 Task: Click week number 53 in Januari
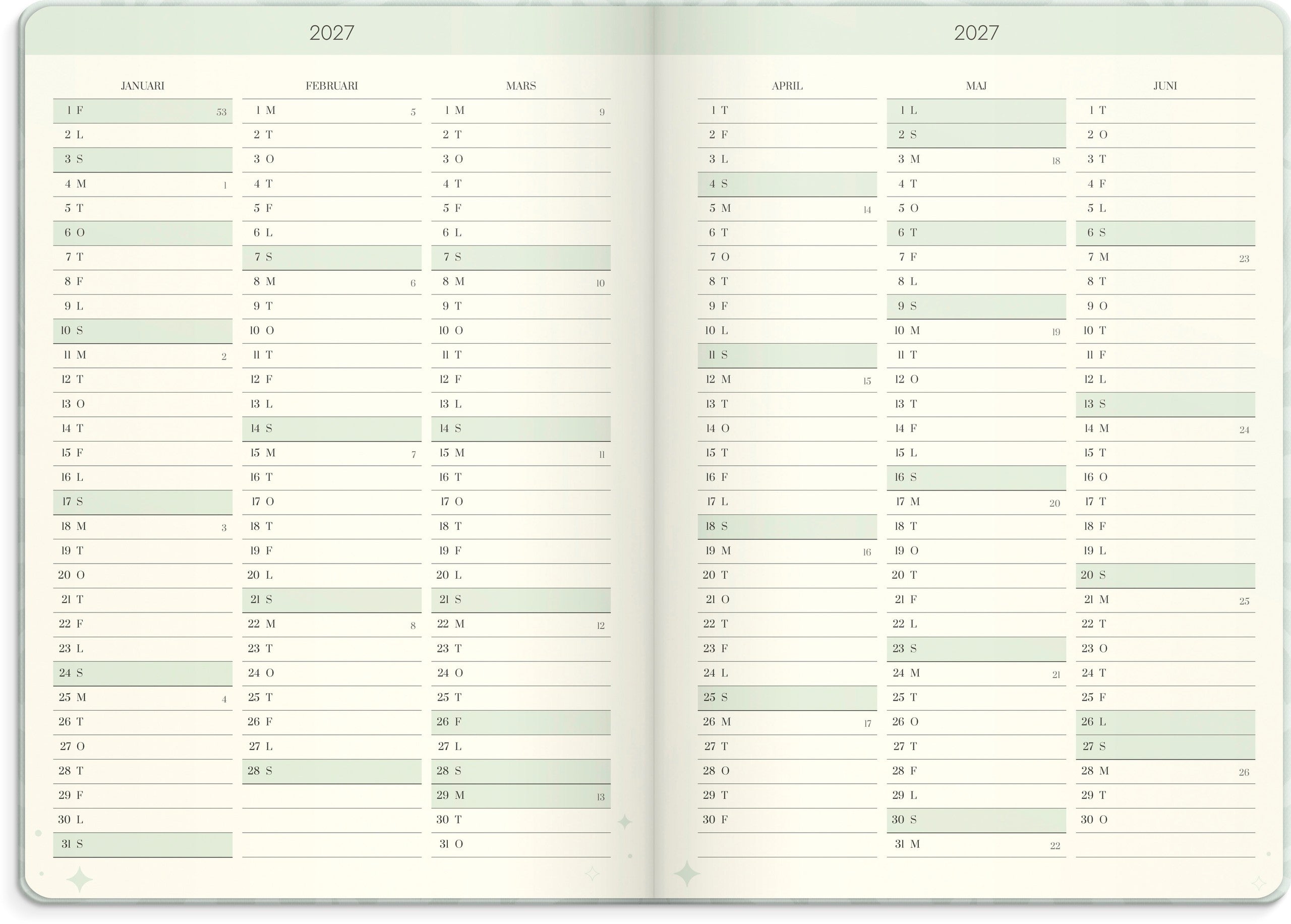[221, 112]
